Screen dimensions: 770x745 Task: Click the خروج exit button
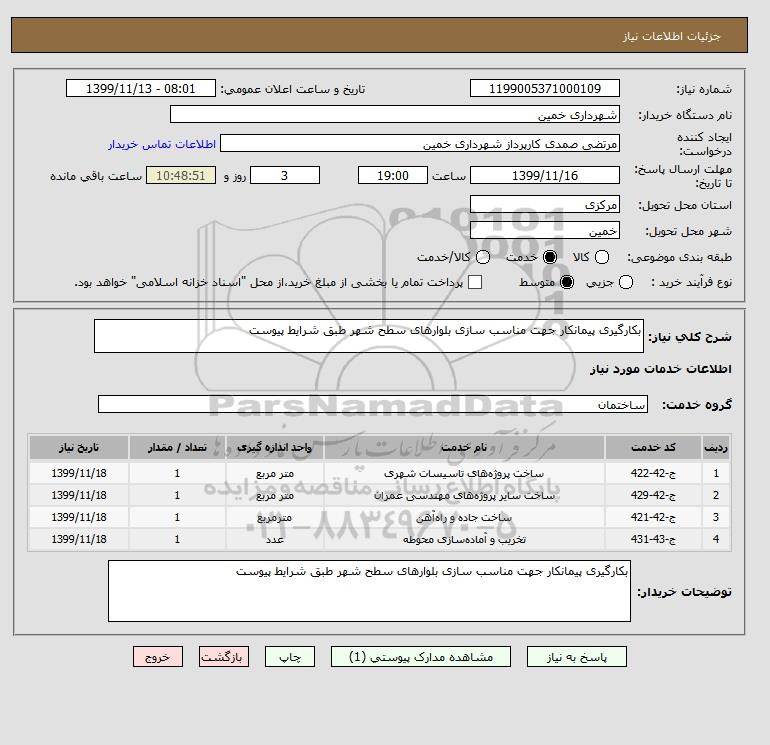158,657
